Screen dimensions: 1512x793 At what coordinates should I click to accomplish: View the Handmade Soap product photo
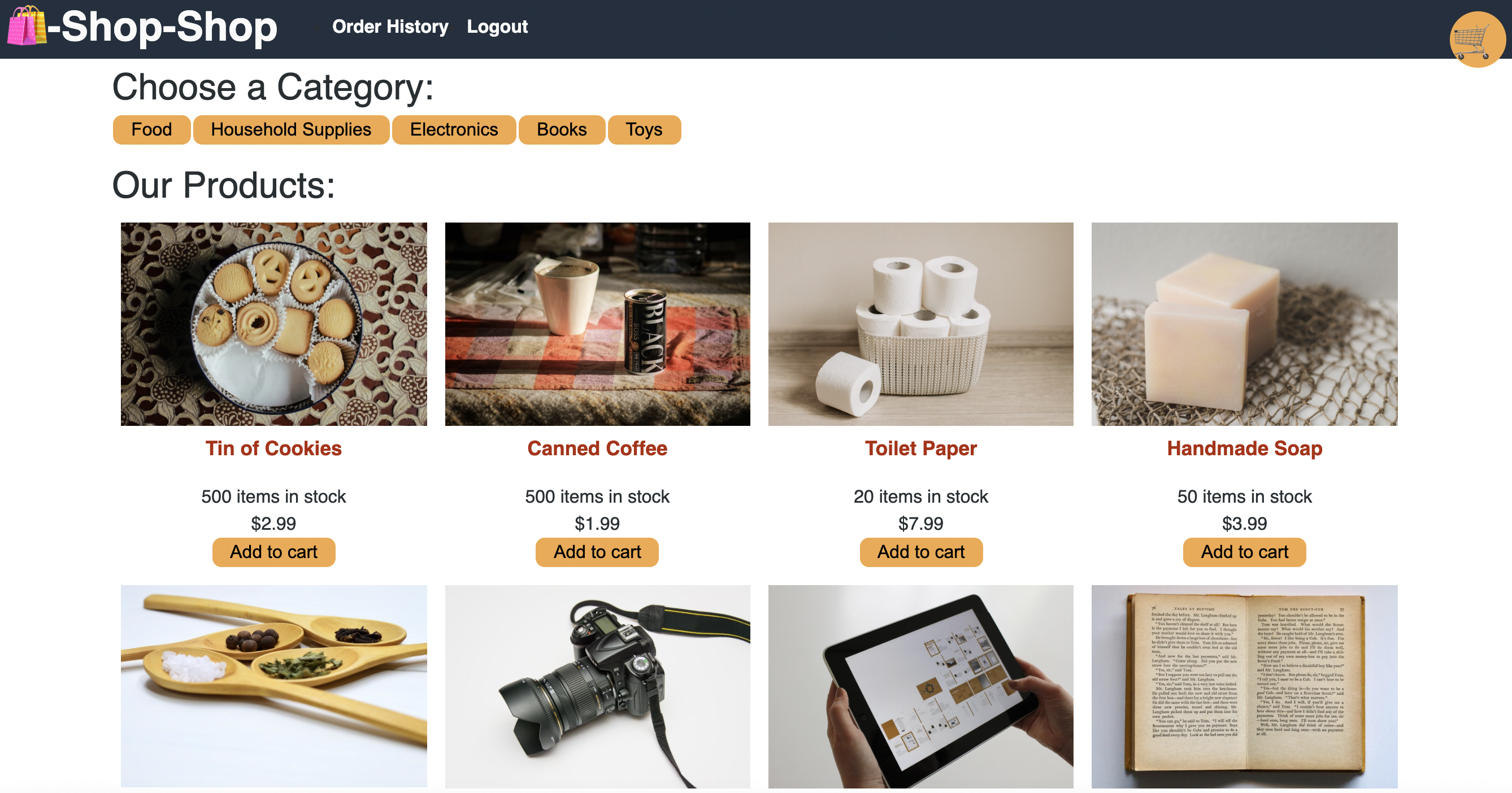1244,324
